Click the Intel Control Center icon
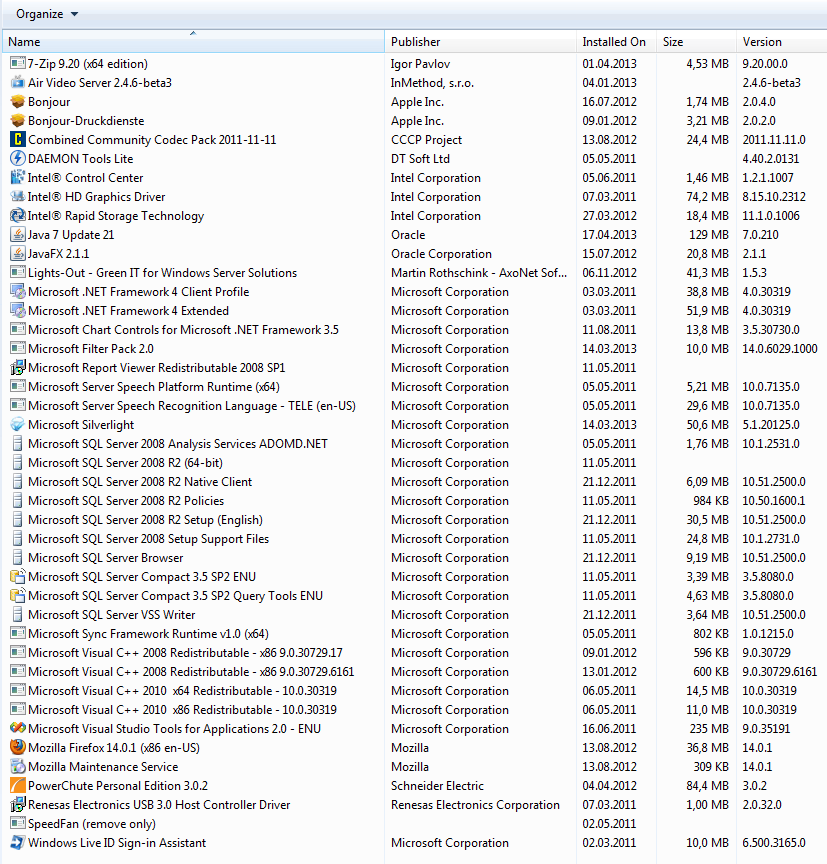This screenshot has height=864, width=827. click(x=18, y=177)
